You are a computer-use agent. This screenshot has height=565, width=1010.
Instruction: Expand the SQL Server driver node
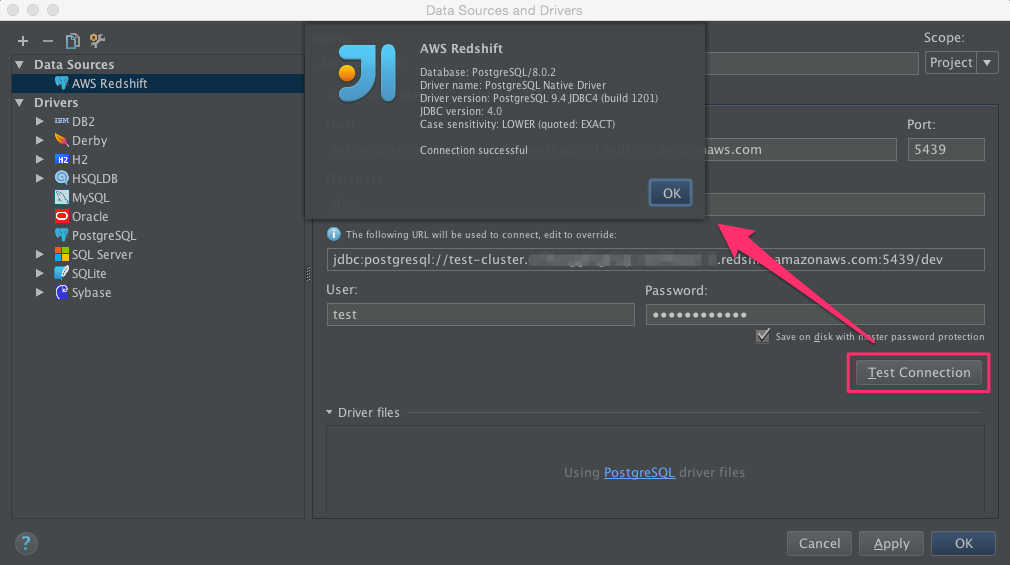[39, 254]
